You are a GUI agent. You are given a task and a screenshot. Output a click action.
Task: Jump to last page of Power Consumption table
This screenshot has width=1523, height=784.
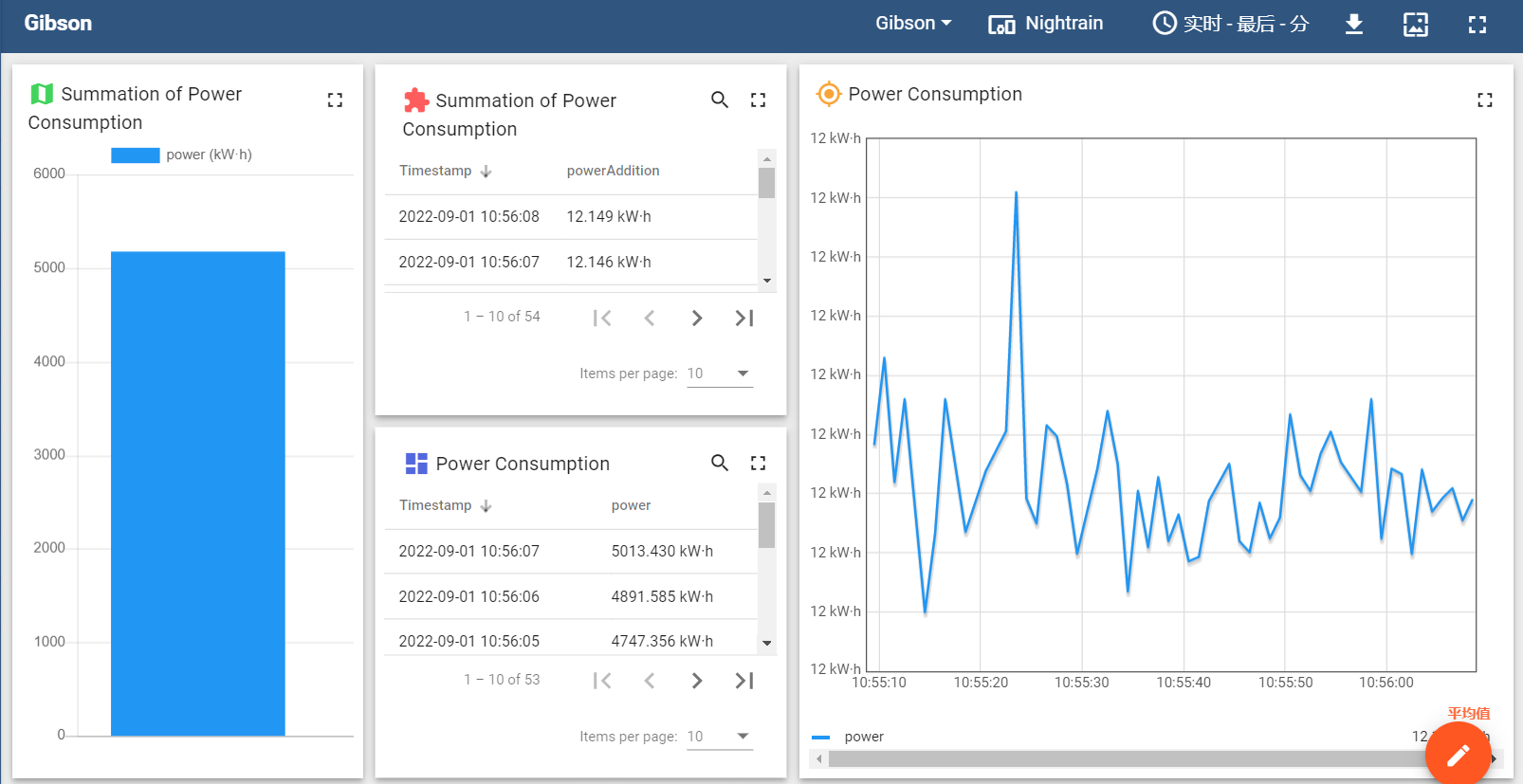744,681
